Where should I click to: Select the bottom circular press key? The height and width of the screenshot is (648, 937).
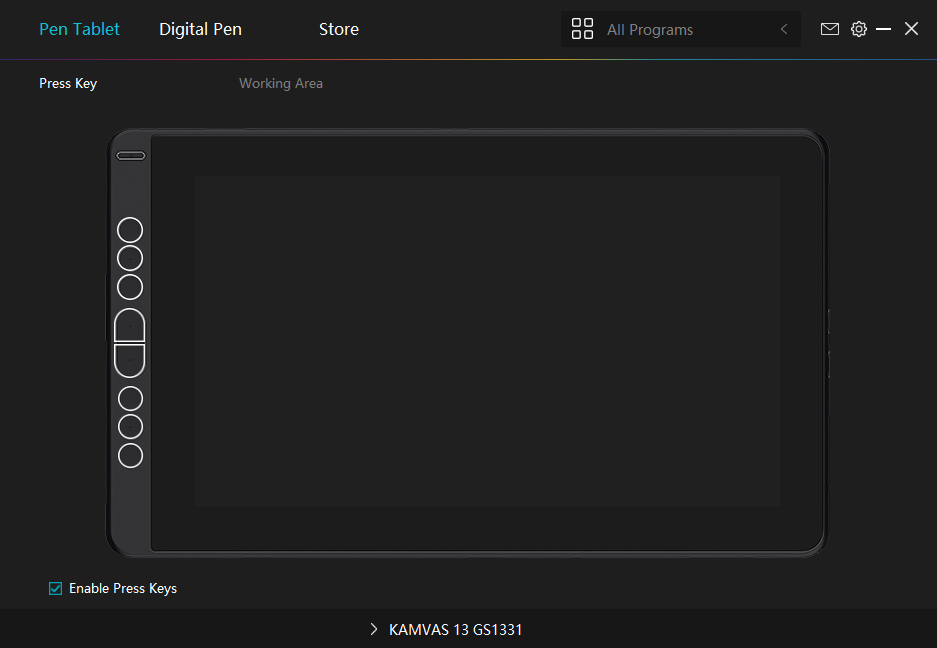tap(130, 456)
